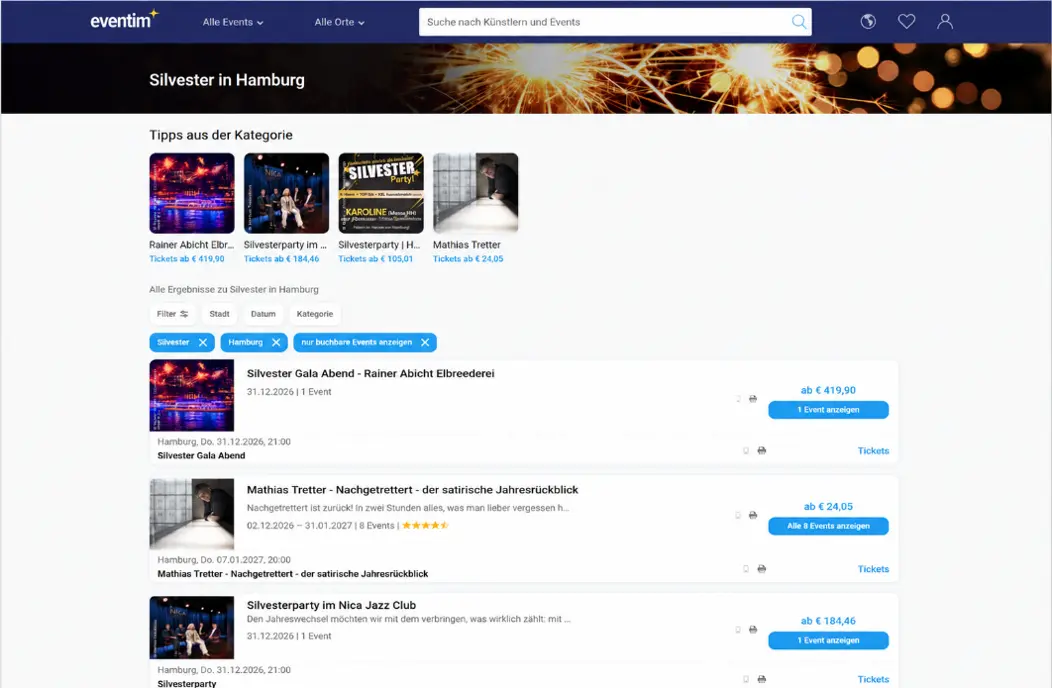
Task: Click the star rating for Mathias Tretter
Action: click(x=425, y=526)
